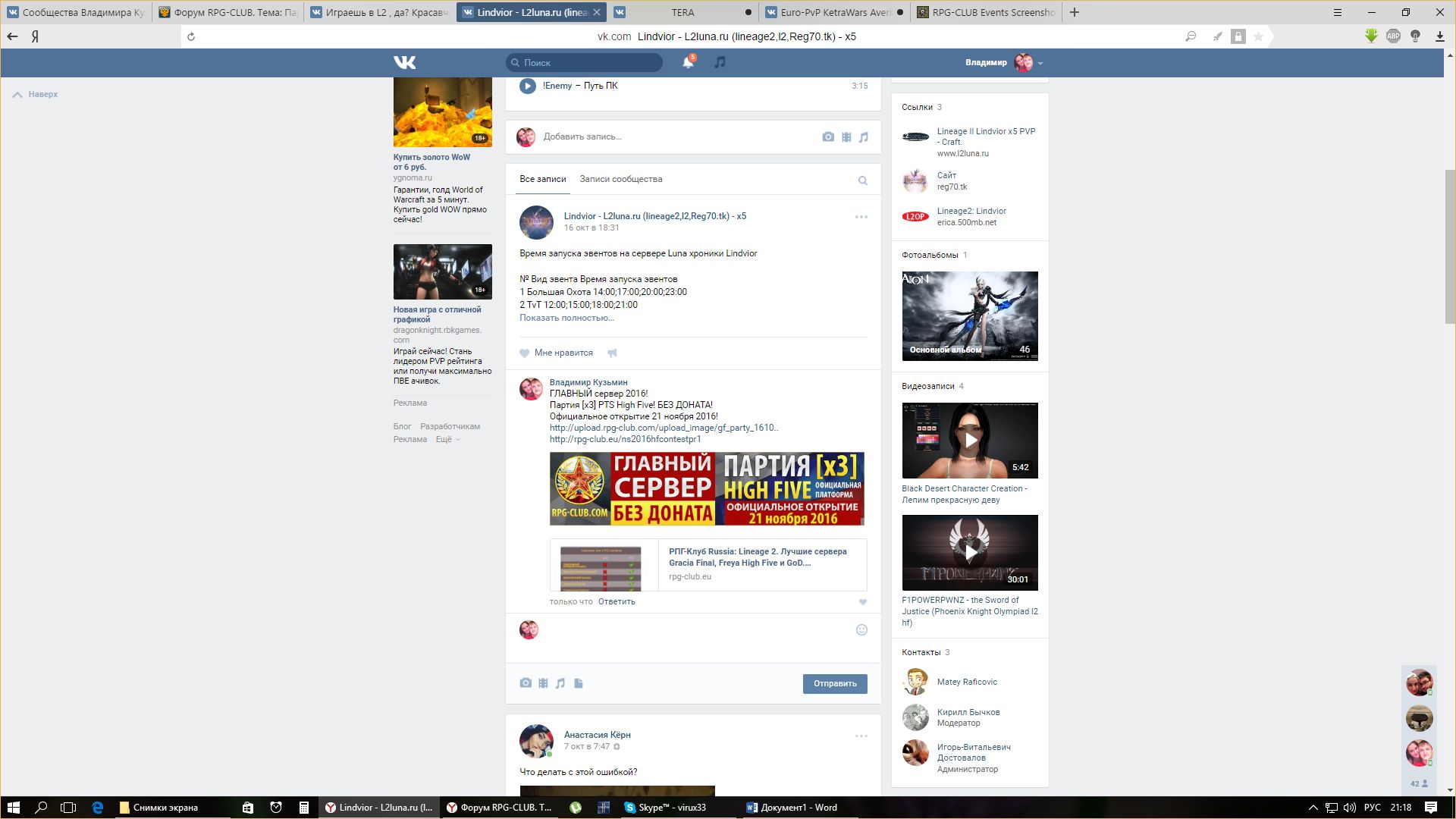Toggle browser bookmark star in address bar

(x=1258, y=36)
